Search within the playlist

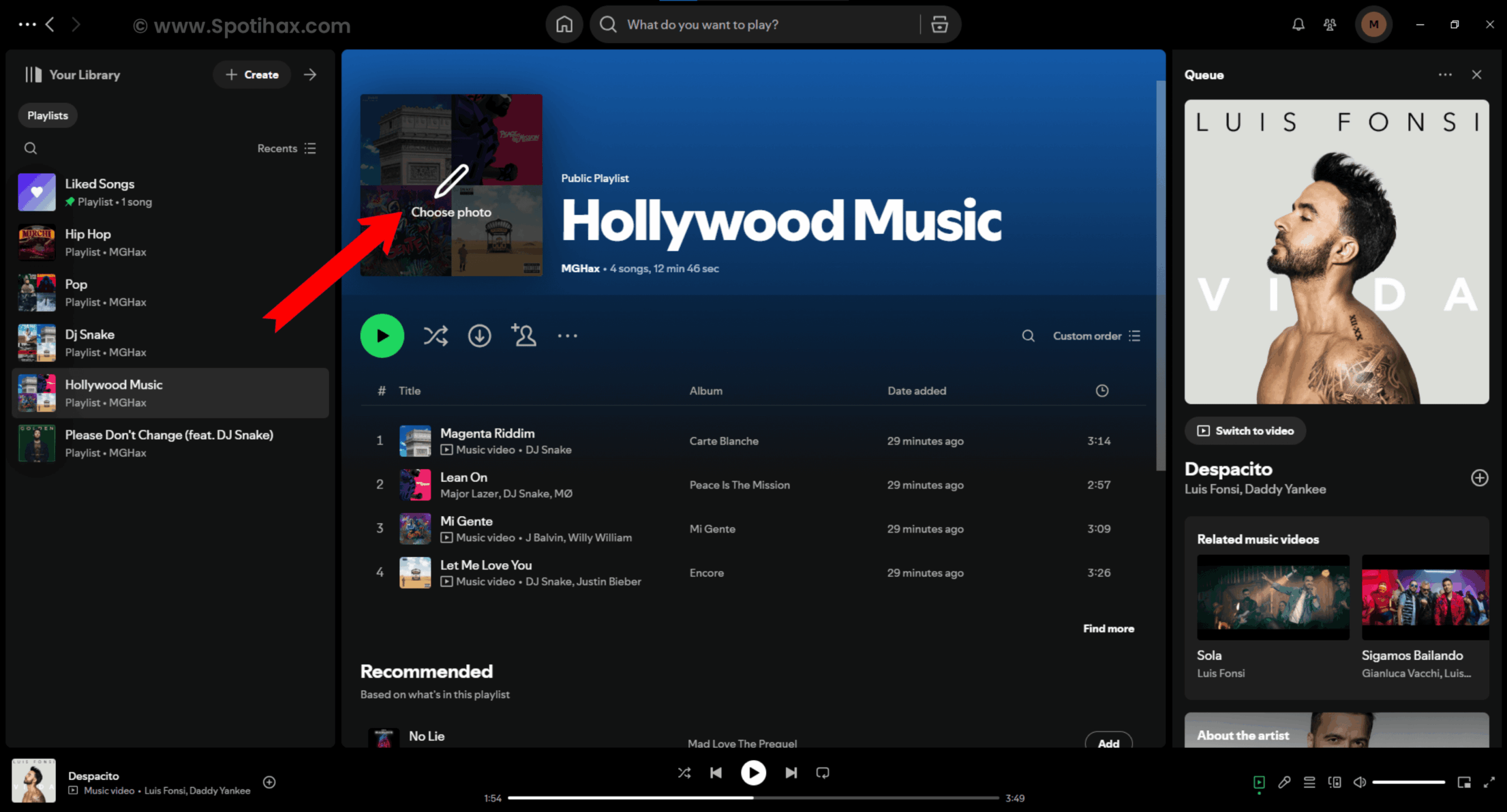click(x=1028, y=336)
